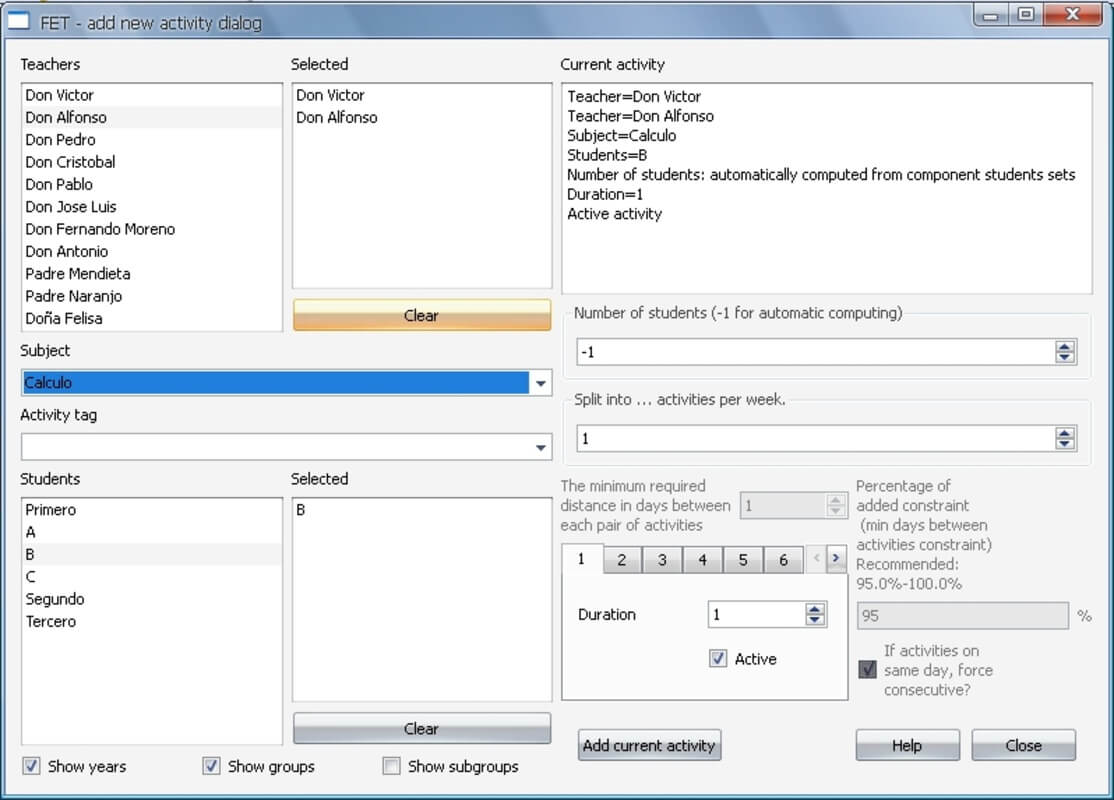Click the FET window title bar icon
1114x800 pixels.
click(x=18, y=20)
